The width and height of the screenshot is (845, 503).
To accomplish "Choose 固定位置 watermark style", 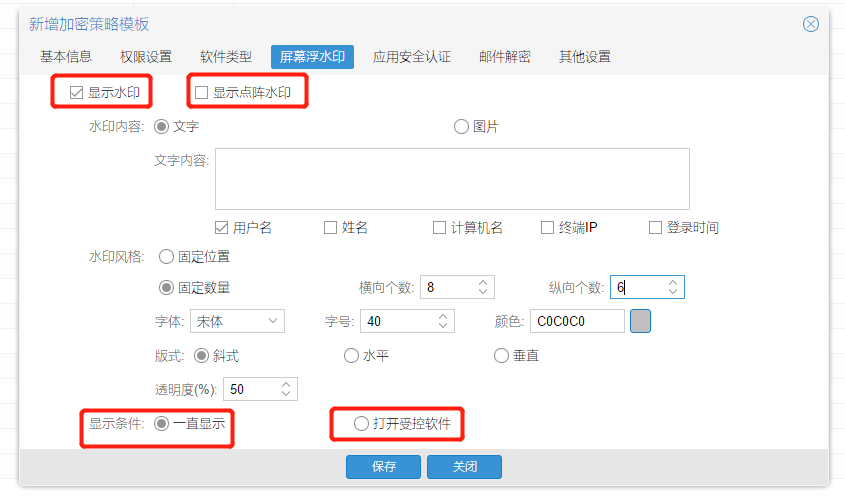I will [166, 256].
